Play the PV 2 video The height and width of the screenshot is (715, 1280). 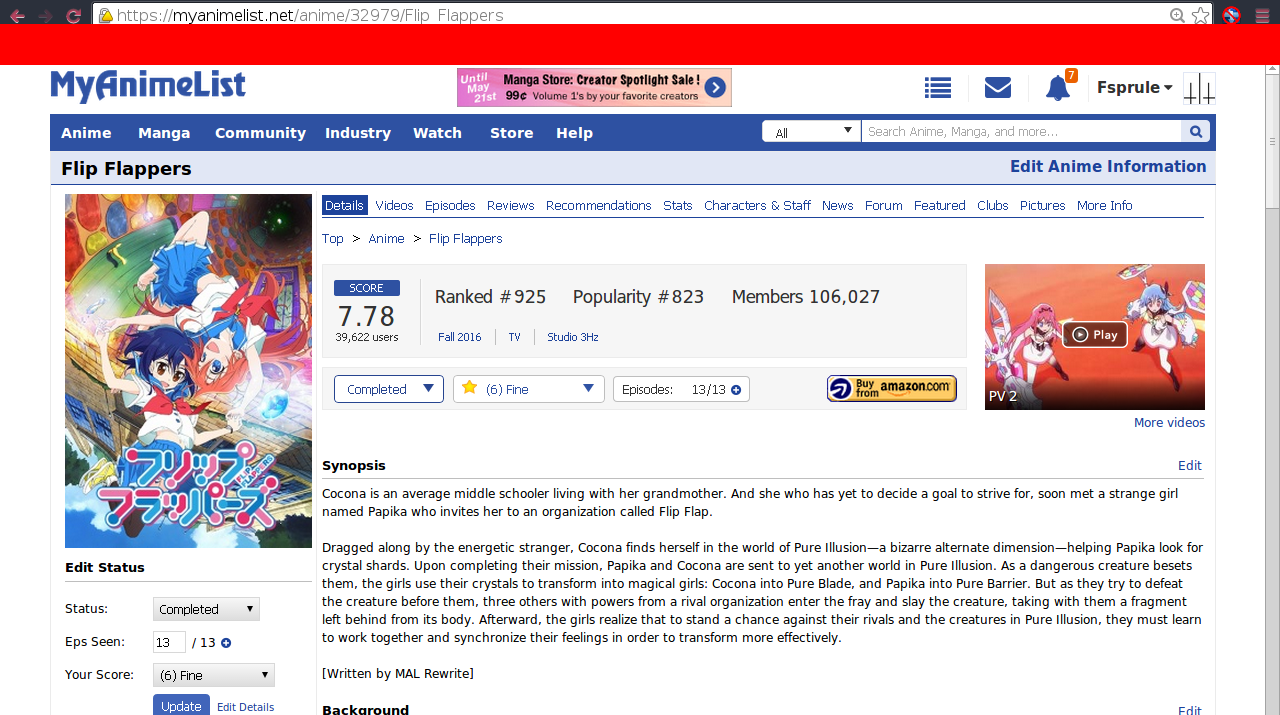tap(1095, 335)
